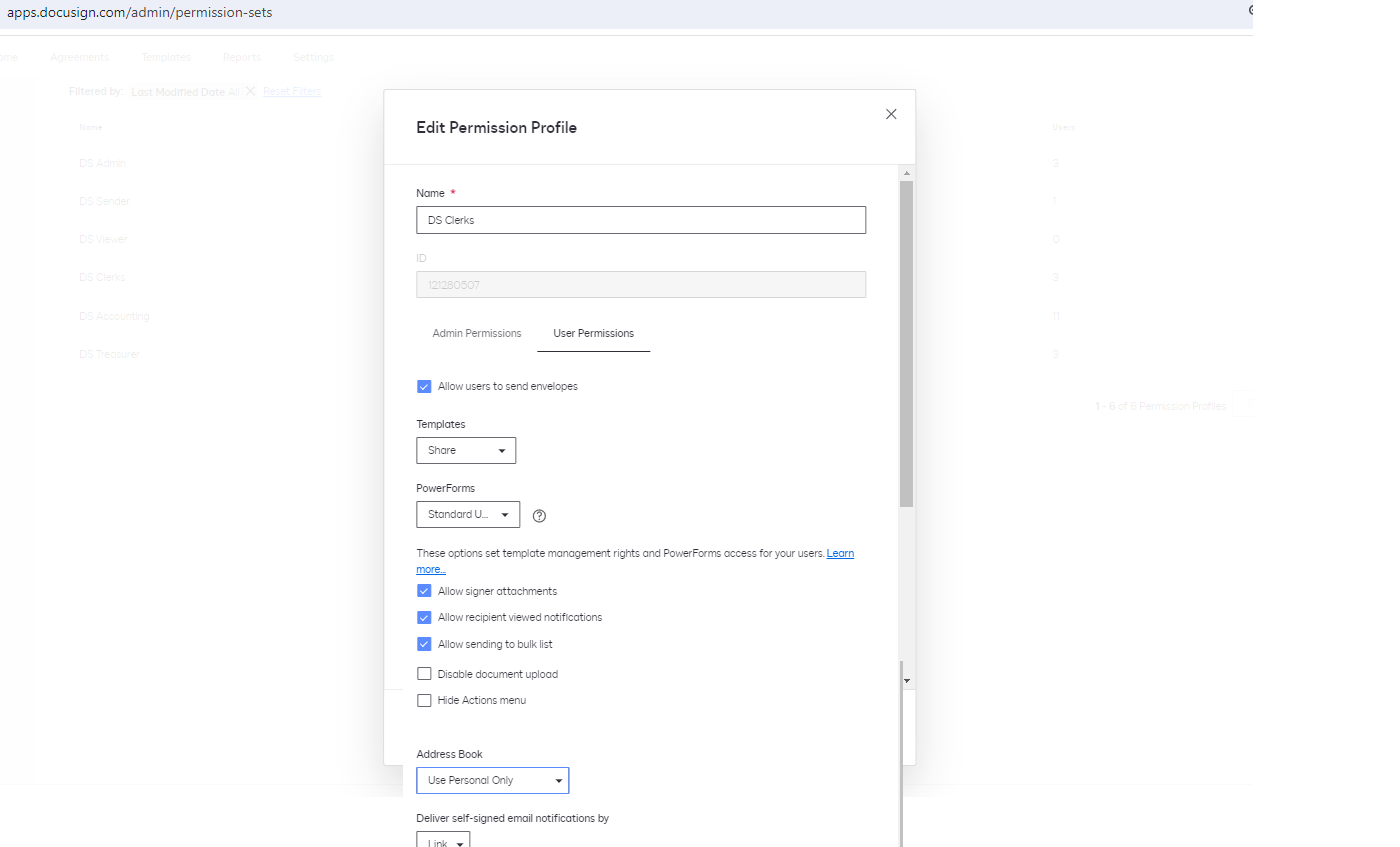Disable Allow recipient viewed notifications
This screenshot has height=847, width=1400.
tap(424, 617)
